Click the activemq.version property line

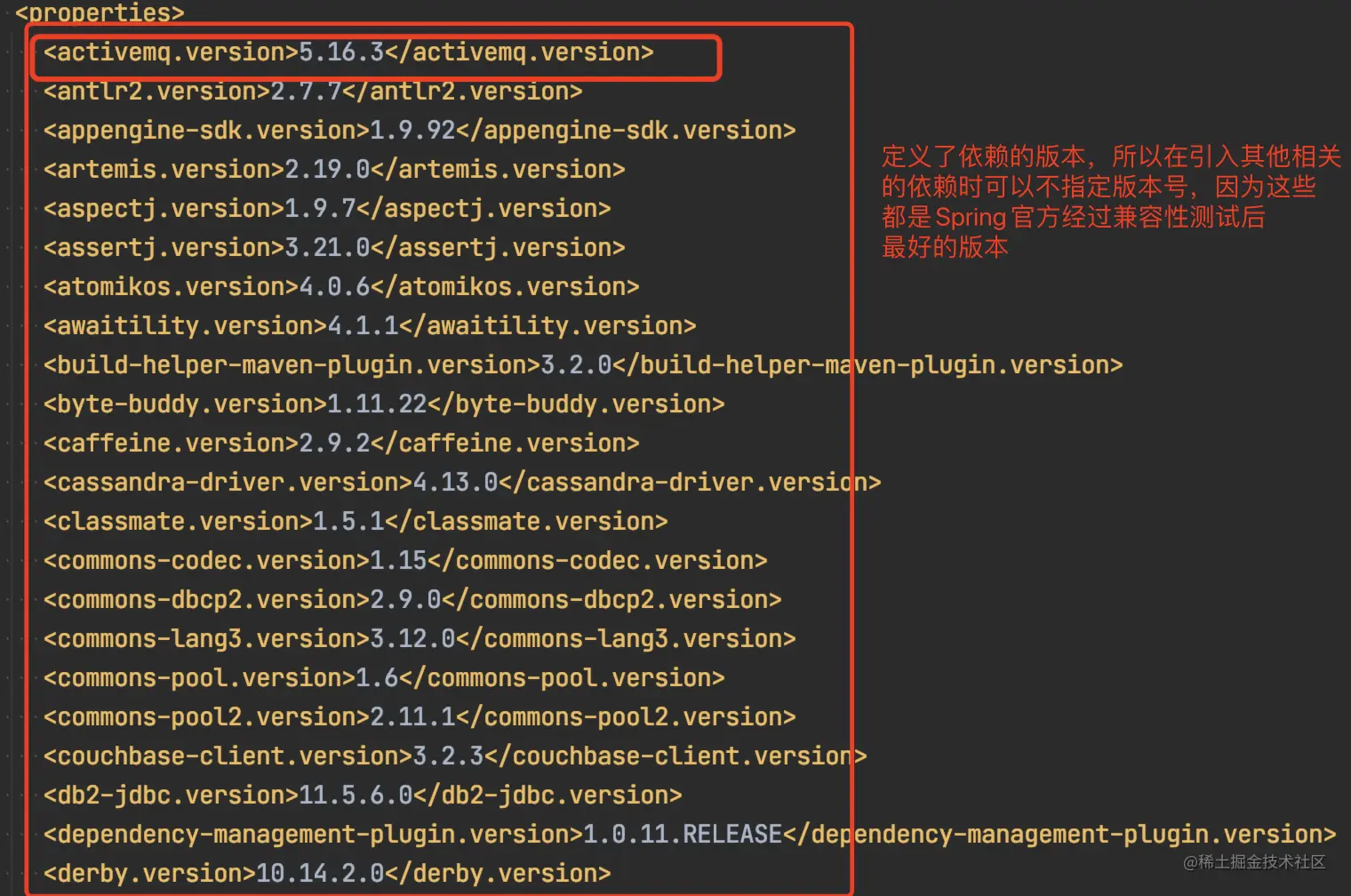coord(348,52)
